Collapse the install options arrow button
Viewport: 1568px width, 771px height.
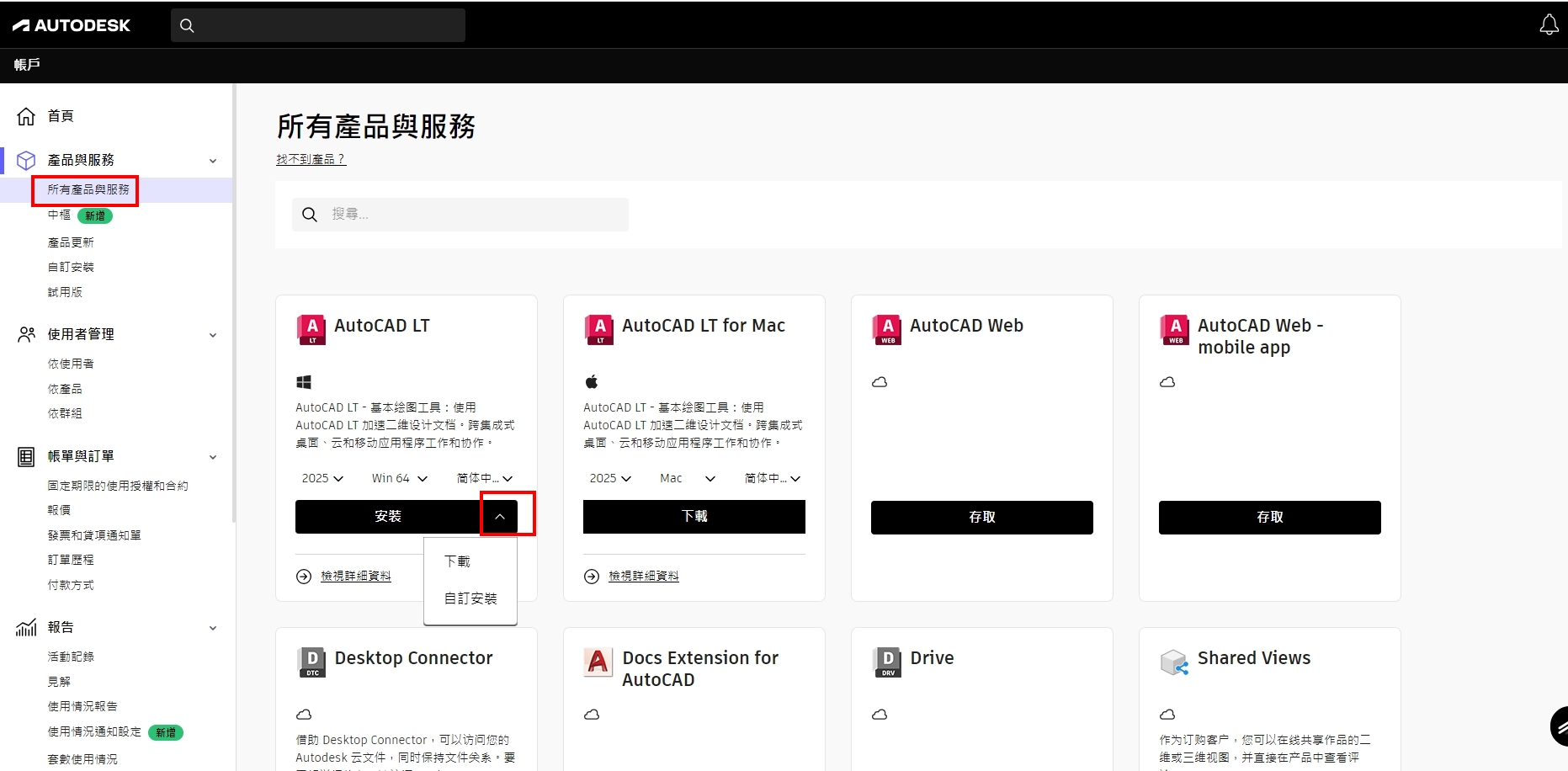pos(500,516)
